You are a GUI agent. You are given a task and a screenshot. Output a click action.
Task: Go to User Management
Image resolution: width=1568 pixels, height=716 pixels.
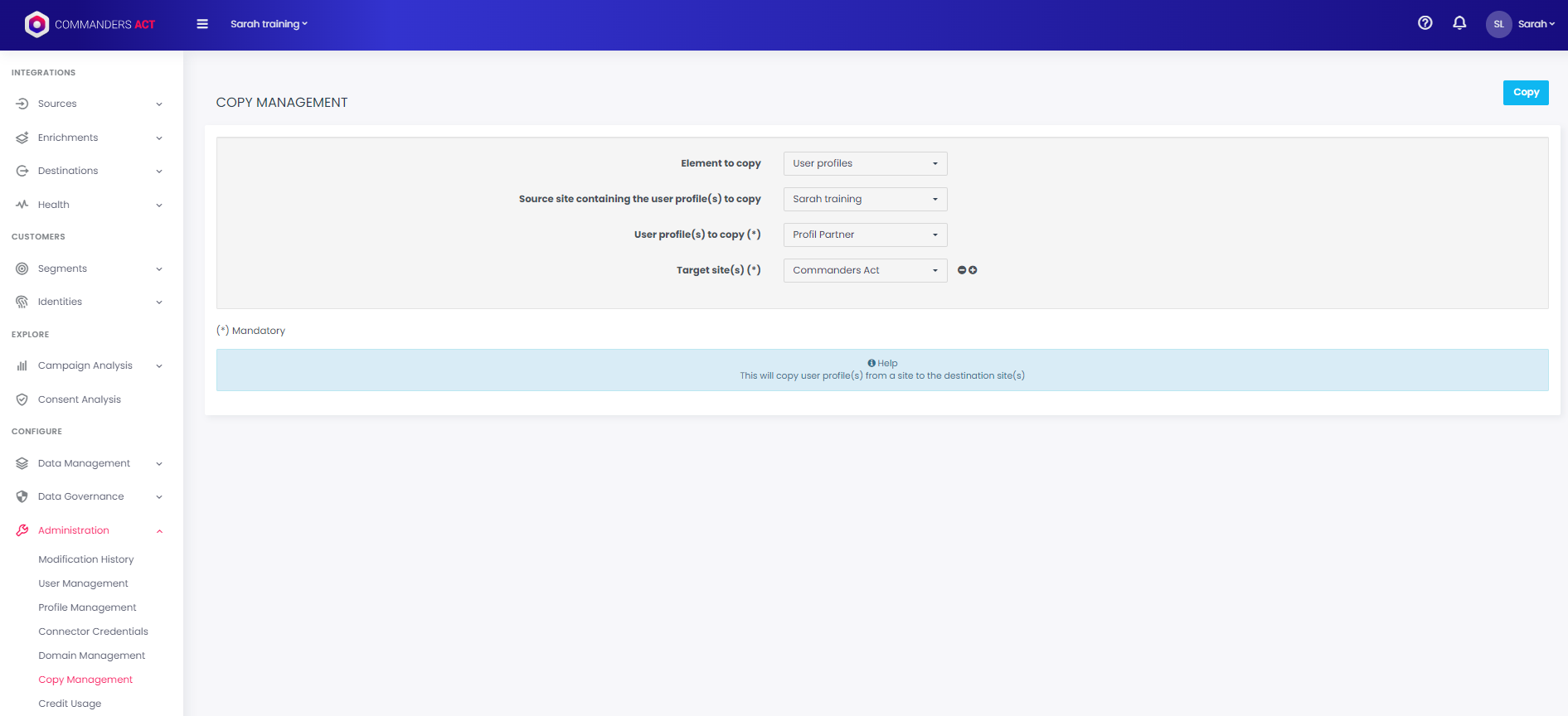pos(83,583)
